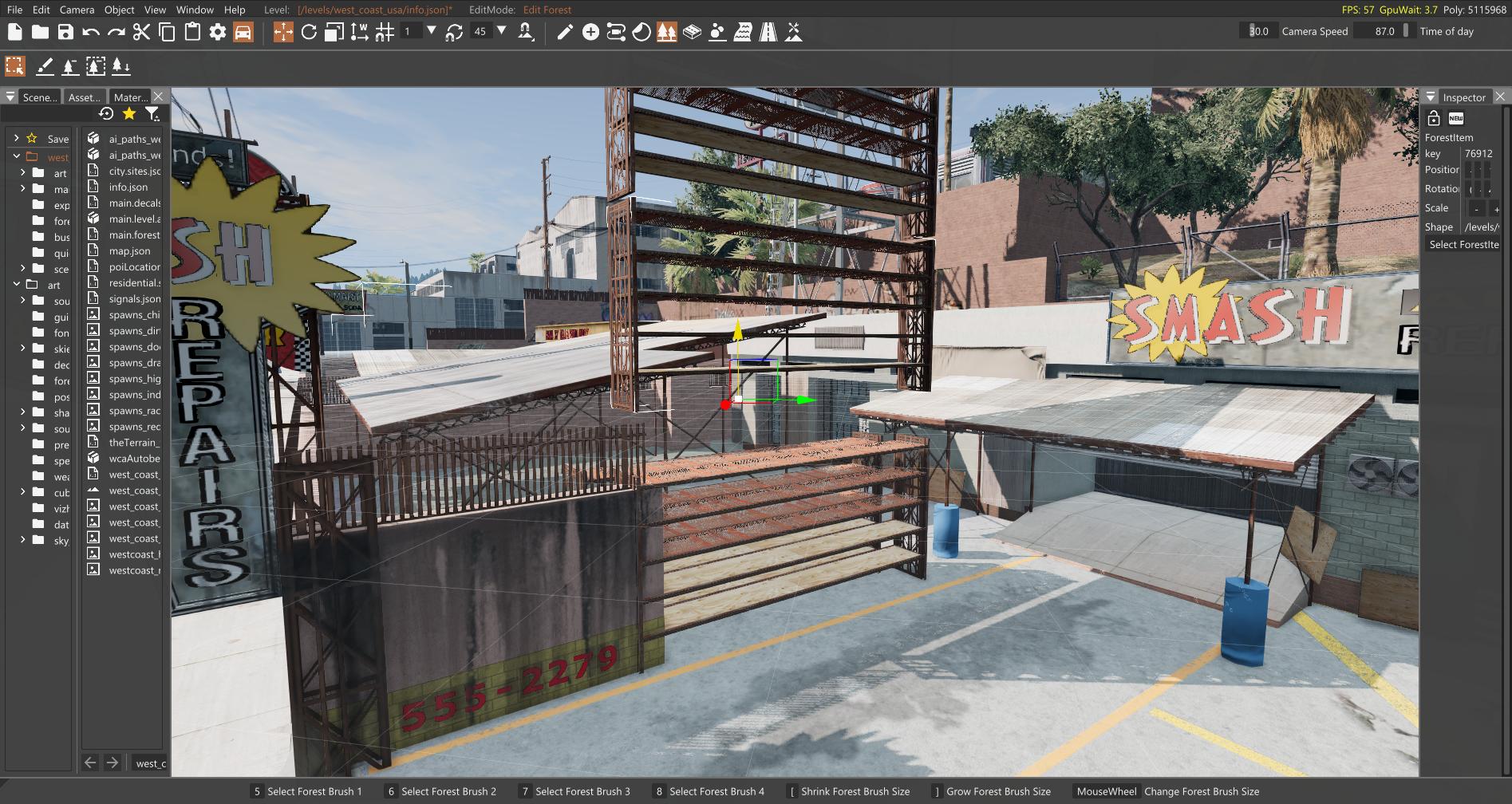Click the Cut scissors icon
This screenshot has width=1512, height=804.
click(141, 32)
